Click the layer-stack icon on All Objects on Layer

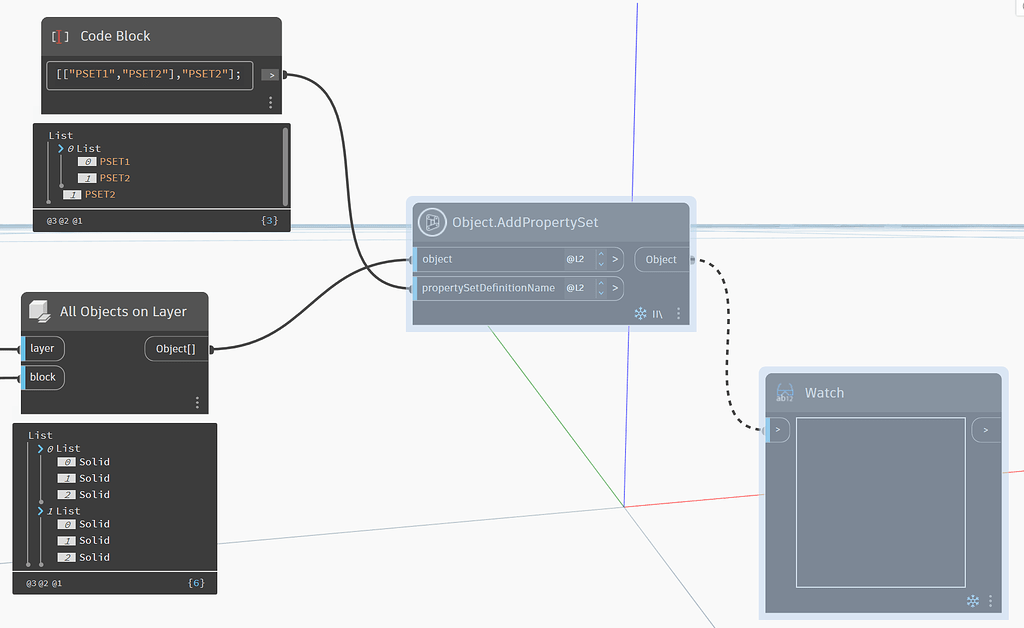coord(41,311)
